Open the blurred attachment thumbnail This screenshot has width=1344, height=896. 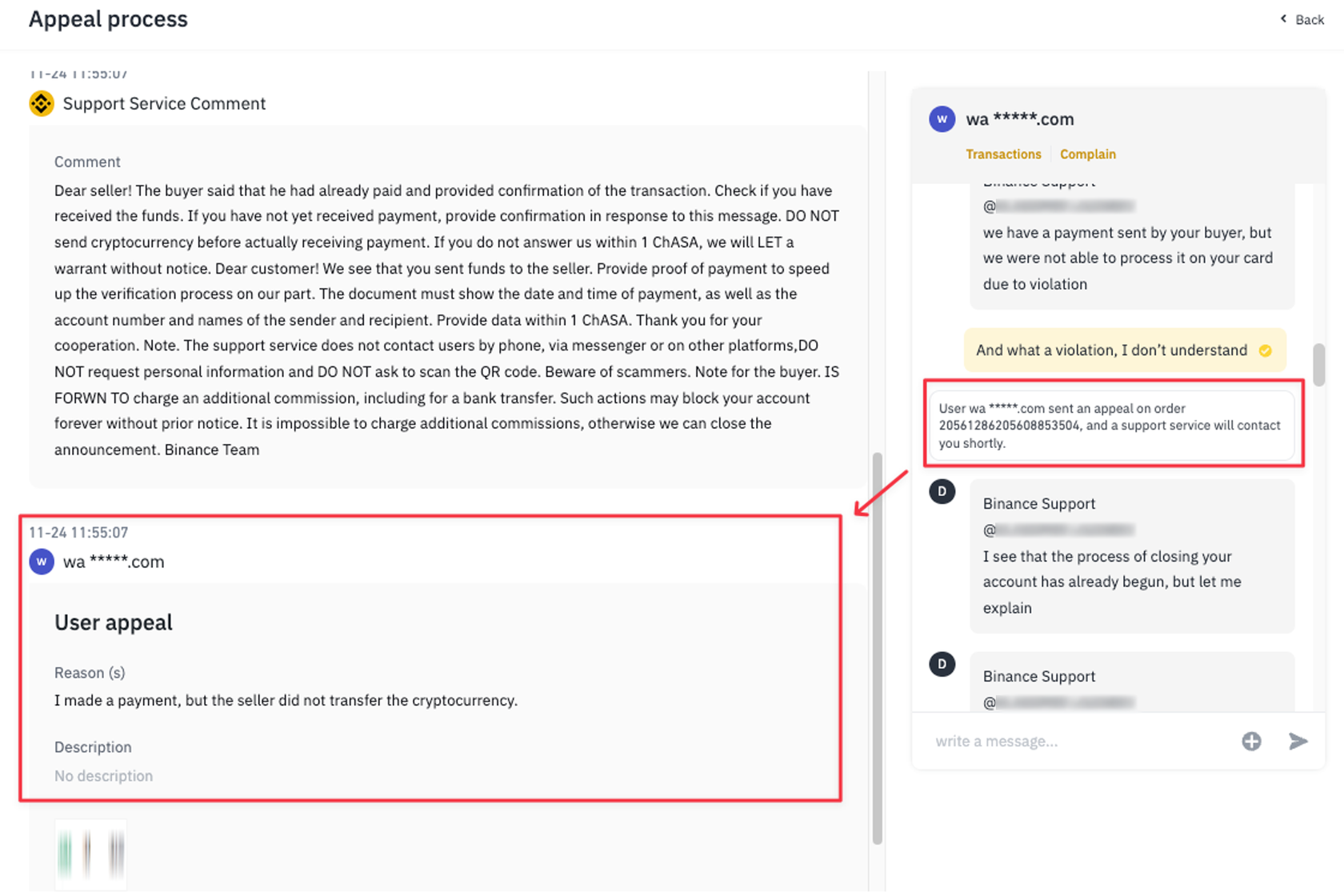coord(90,853)
